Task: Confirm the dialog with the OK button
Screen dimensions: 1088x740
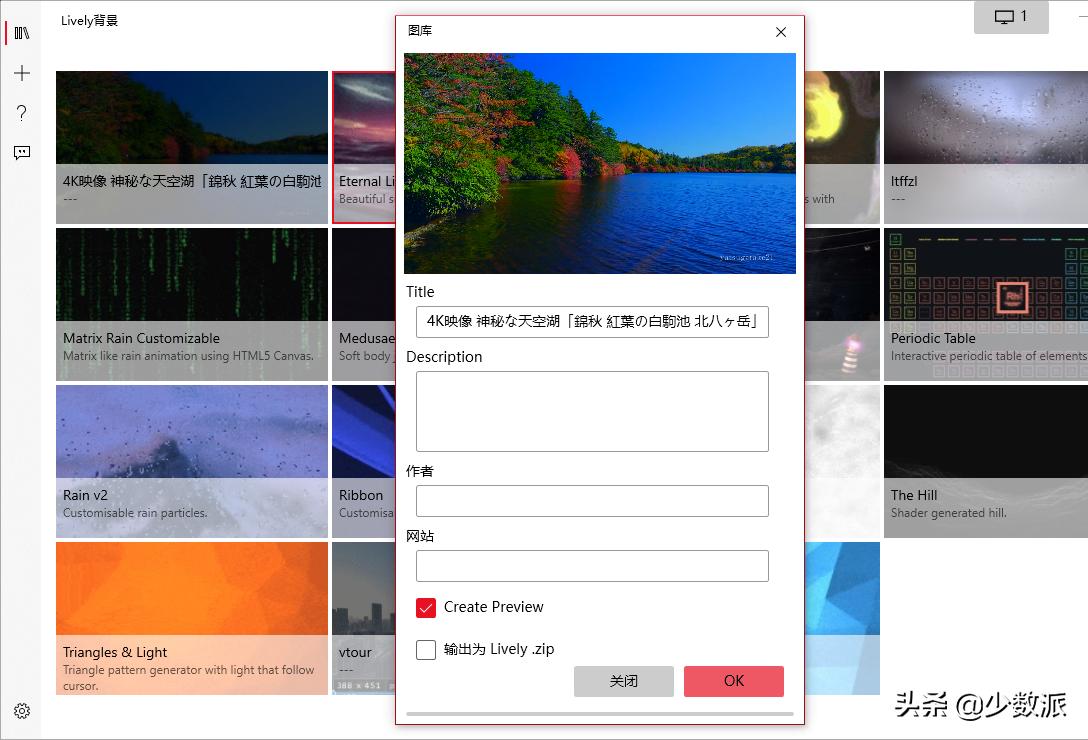Action: 733,681
